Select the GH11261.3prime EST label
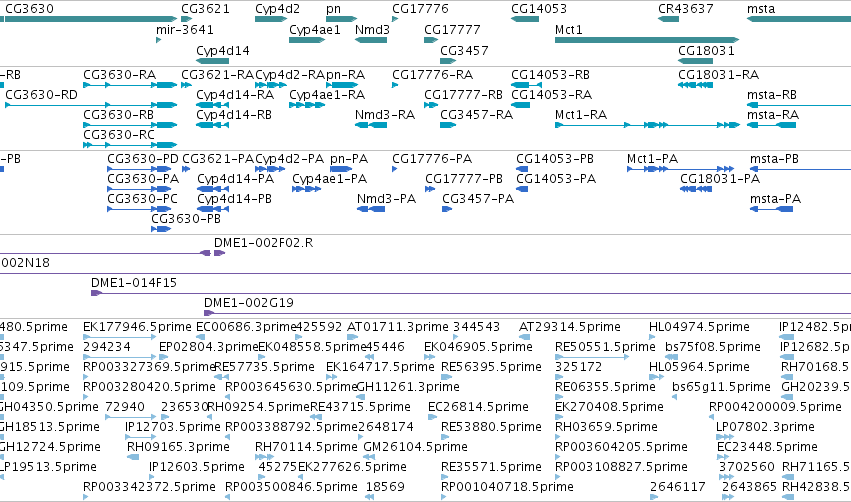 tap(408, 387)
